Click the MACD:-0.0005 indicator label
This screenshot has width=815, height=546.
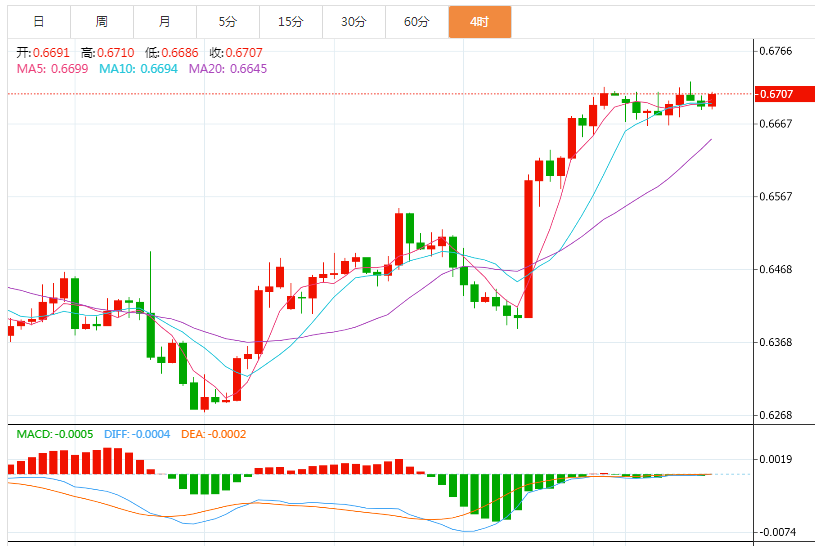(x=55, y=434)
